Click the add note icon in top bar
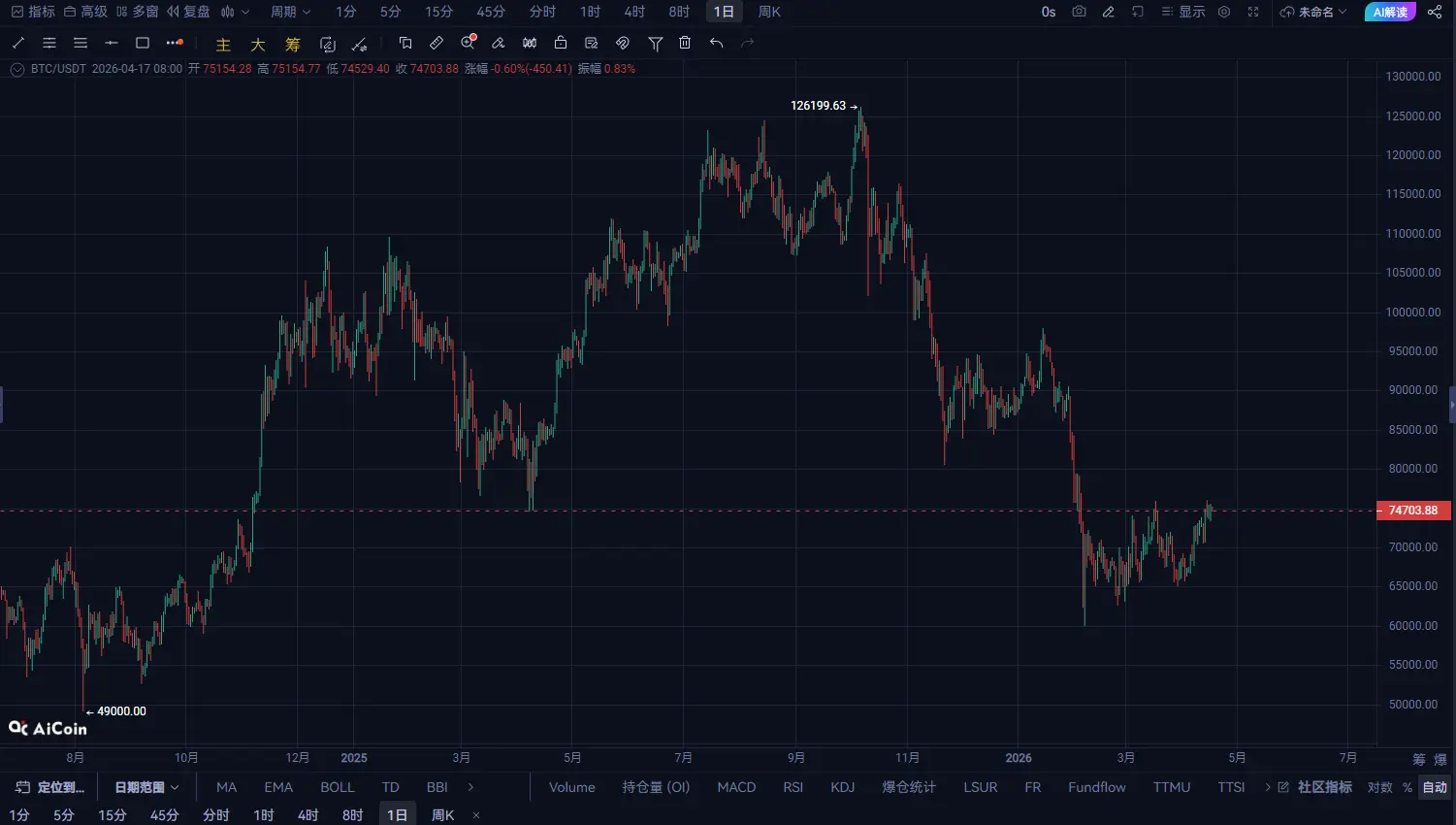1456x825 pixels. pyautogui.click(x=1138, y=12)
